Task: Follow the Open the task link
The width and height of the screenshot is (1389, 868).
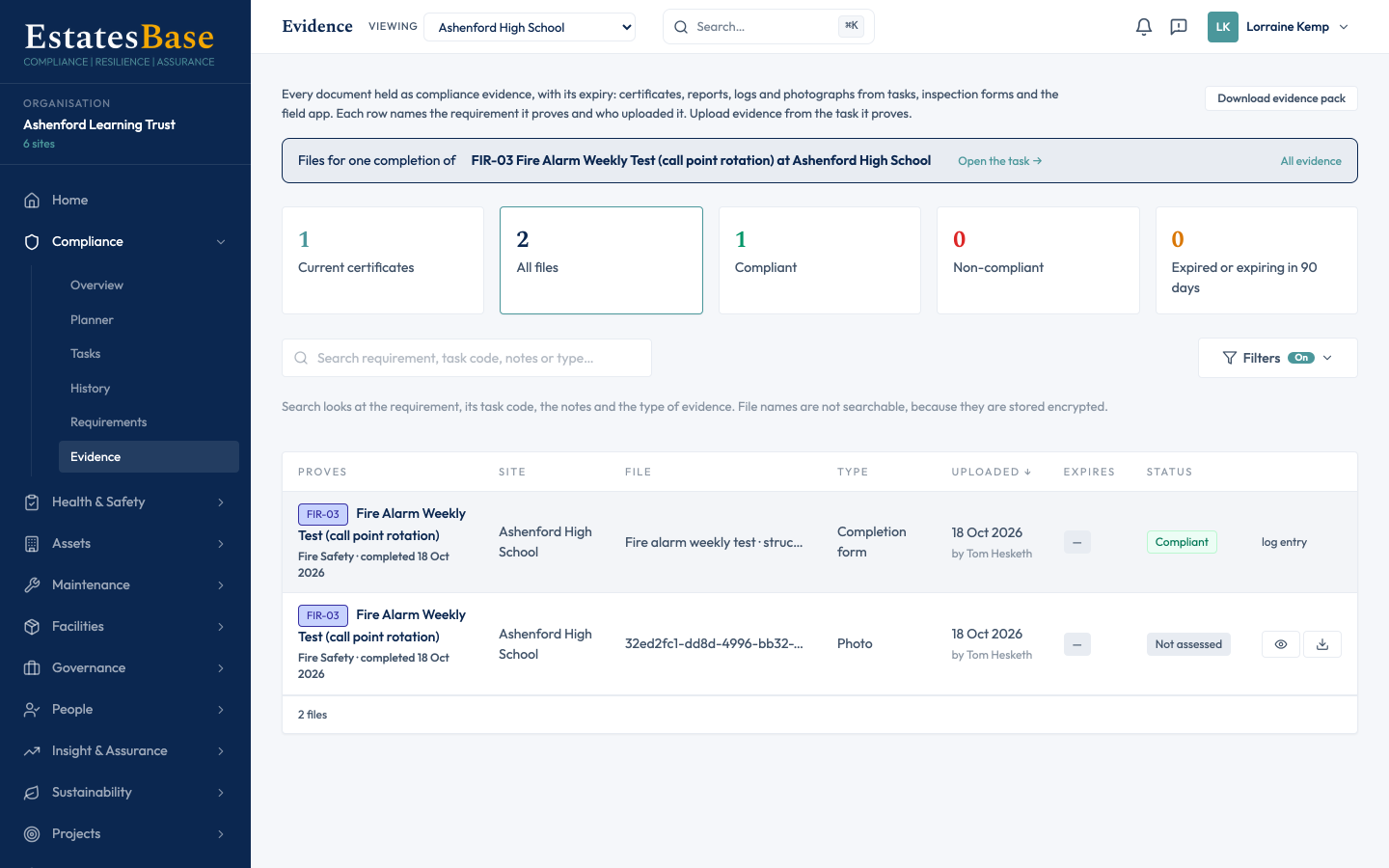Action: pyautogui.click(x=999, y=161)
